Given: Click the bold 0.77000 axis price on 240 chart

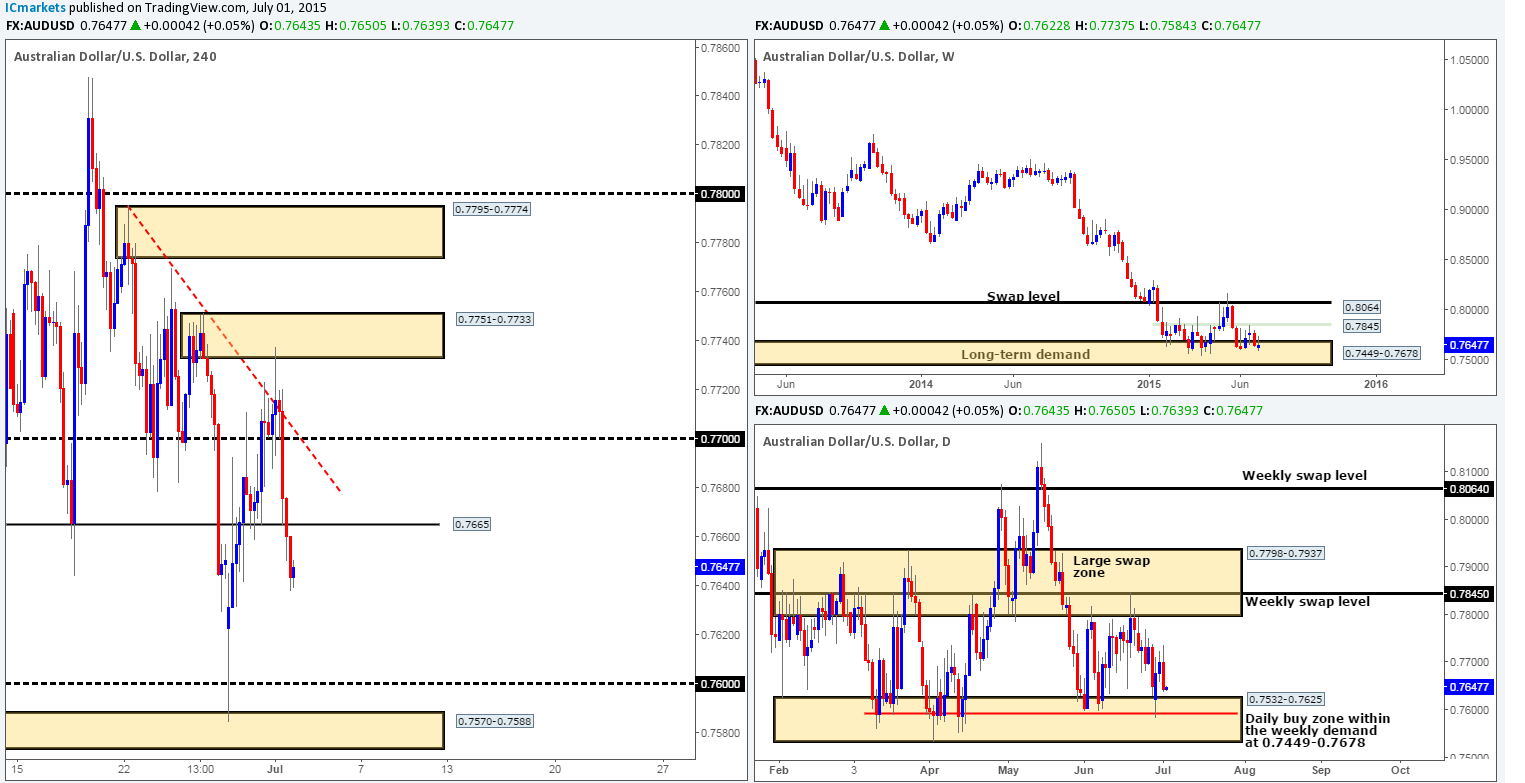Looking at the screenshot, I should (718, 439).
